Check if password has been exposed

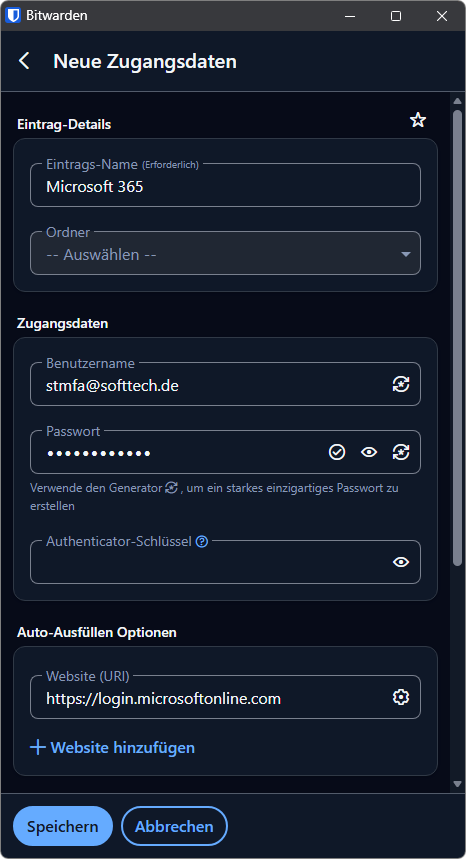[337, 452]
